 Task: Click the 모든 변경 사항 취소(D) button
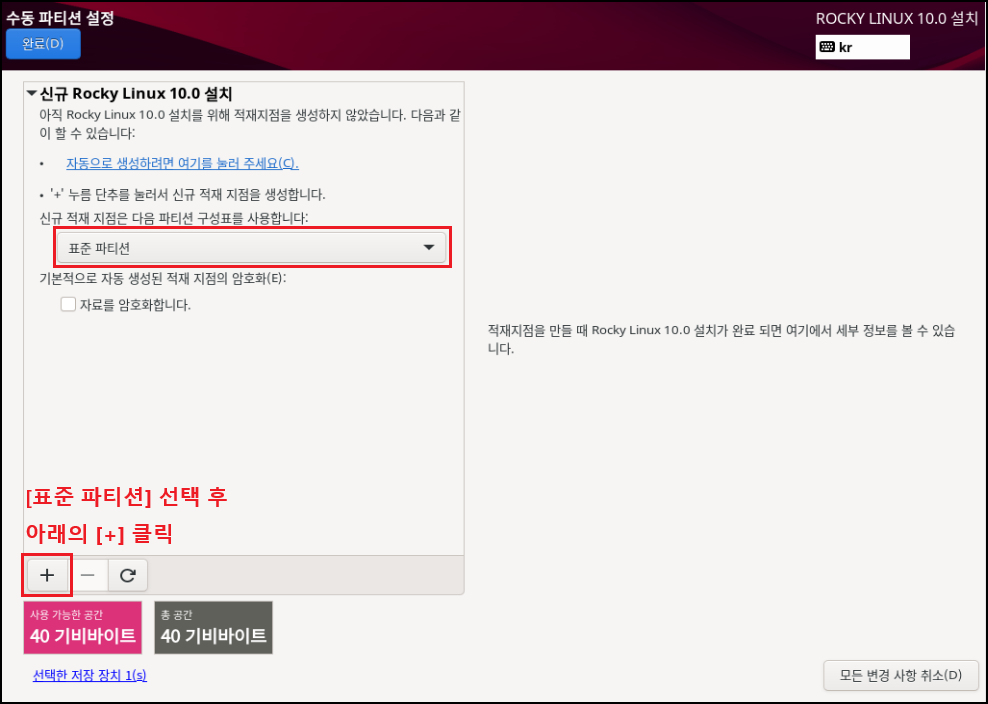coord(900,676)
